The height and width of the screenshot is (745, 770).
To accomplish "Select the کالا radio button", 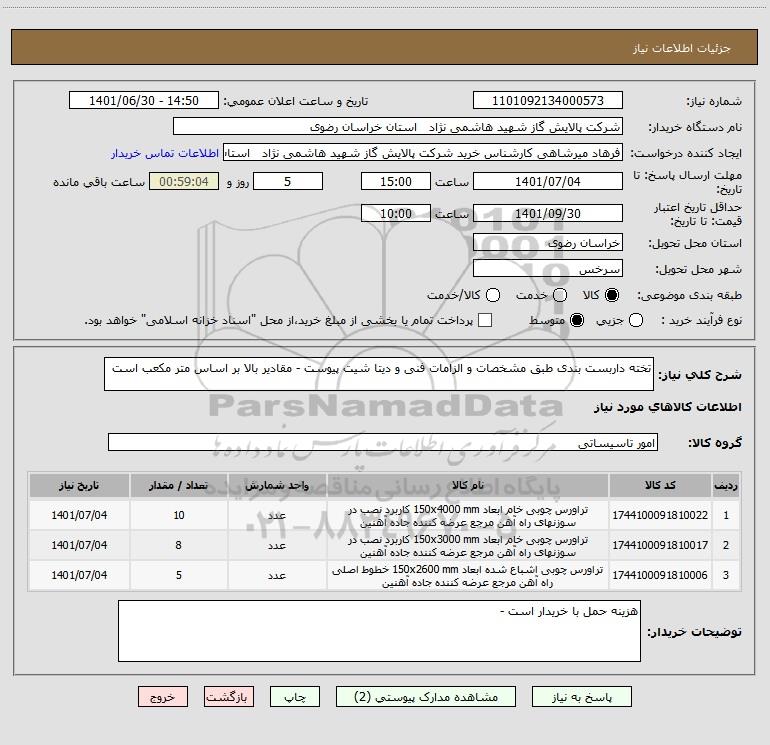I will tap(612, 295).
